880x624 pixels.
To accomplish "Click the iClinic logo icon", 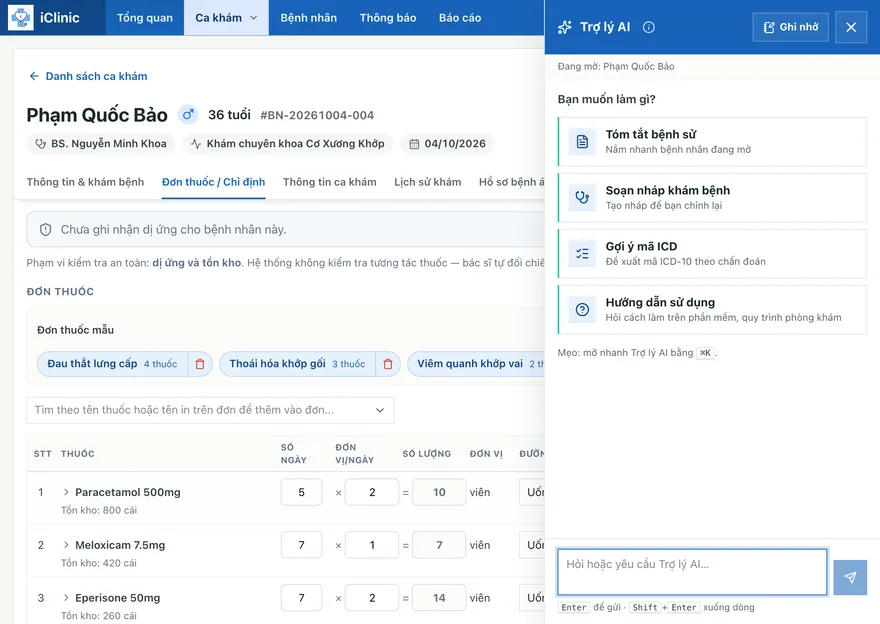I will (21, 18).
